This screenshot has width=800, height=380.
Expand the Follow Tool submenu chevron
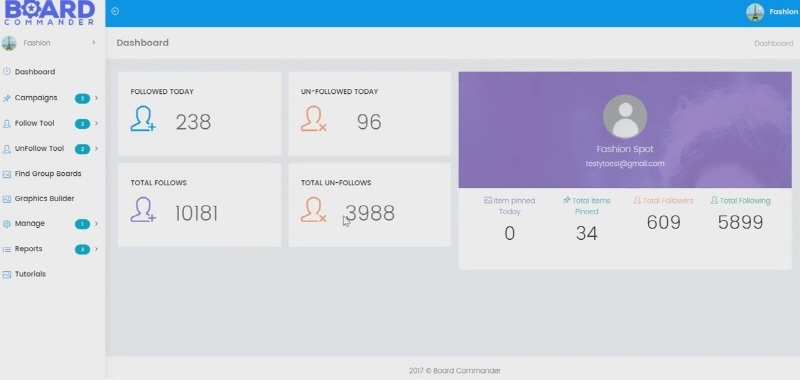point(96,123)
